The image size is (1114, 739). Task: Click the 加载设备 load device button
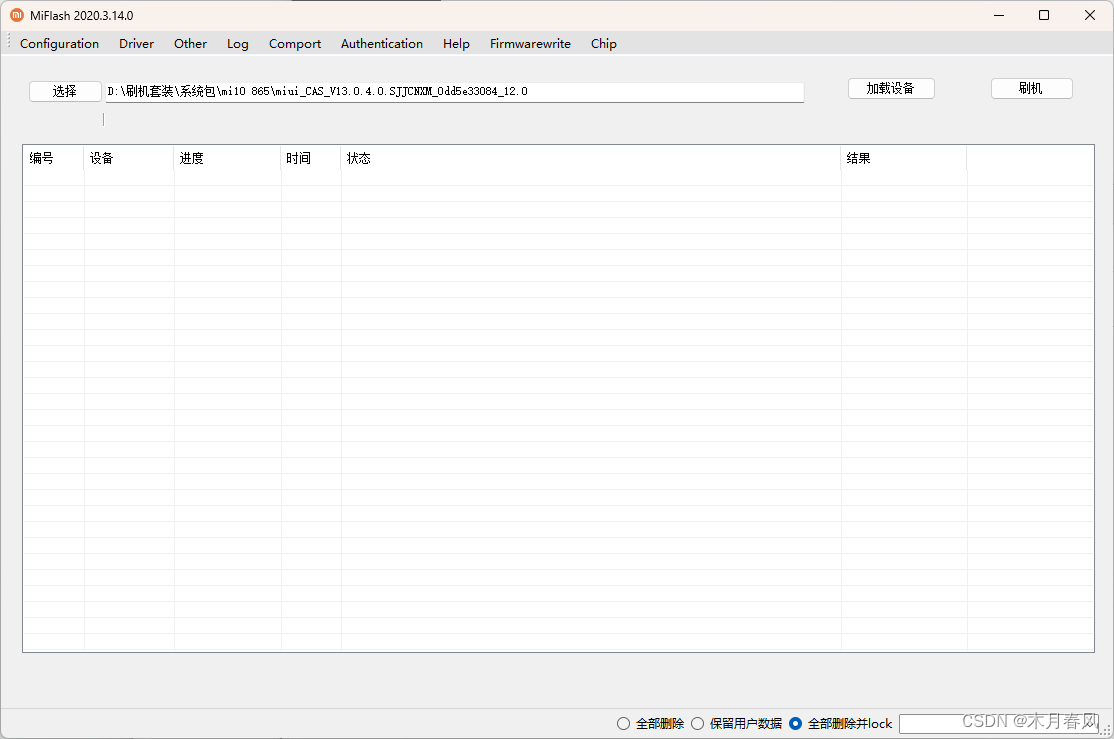tap(891, 88)
